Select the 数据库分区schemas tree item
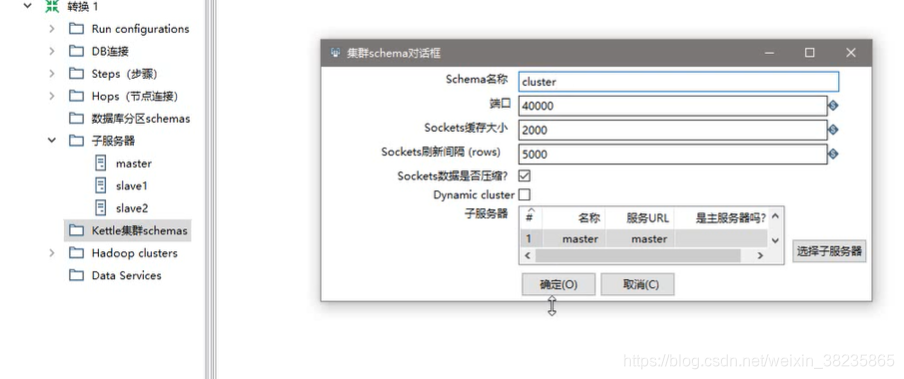The image size is (904, 379). pos(141,119)
